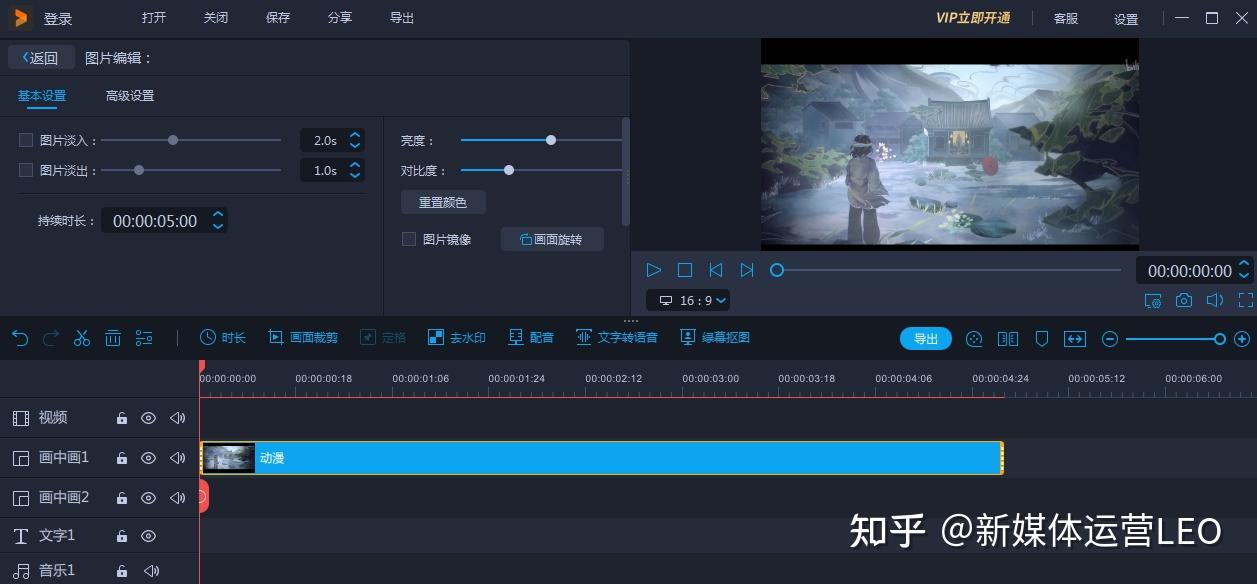Click the blue 导出 export button

pyautogui.click(x=926, y=339)
